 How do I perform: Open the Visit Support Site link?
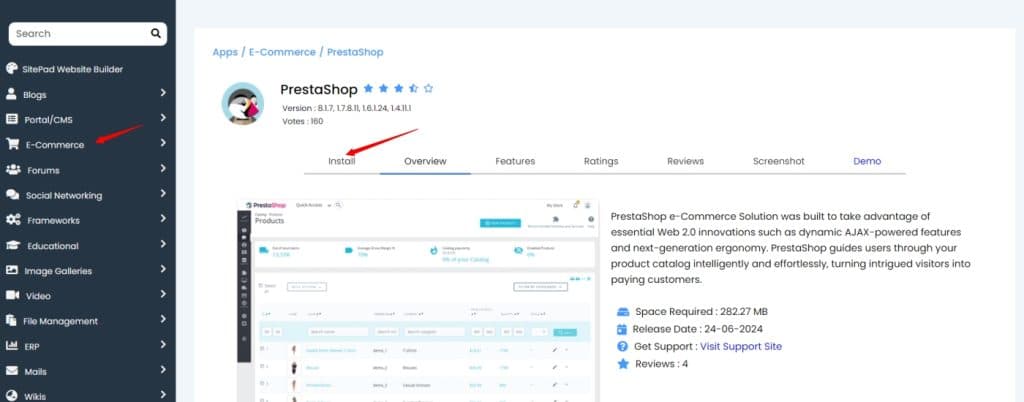point(741,347)
